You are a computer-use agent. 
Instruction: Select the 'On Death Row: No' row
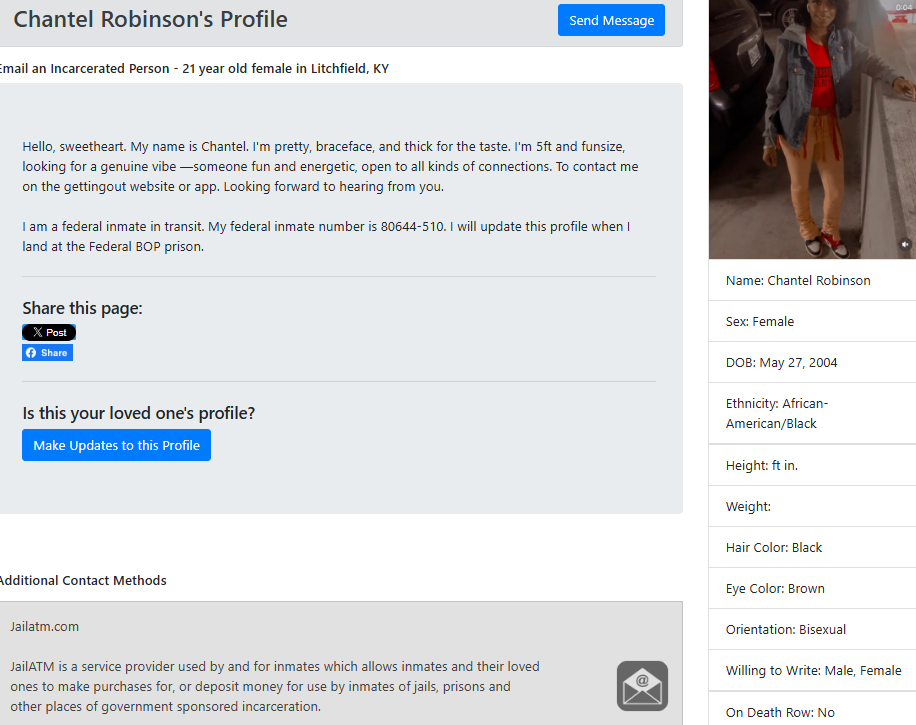(x=812, y=709)
